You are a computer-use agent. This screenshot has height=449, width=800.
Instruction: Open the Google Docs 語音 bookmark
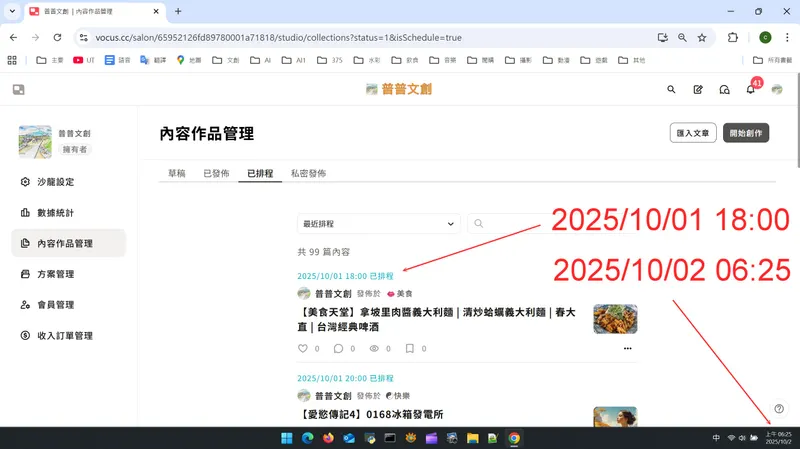pyautogui.click(x=117, y=60)
